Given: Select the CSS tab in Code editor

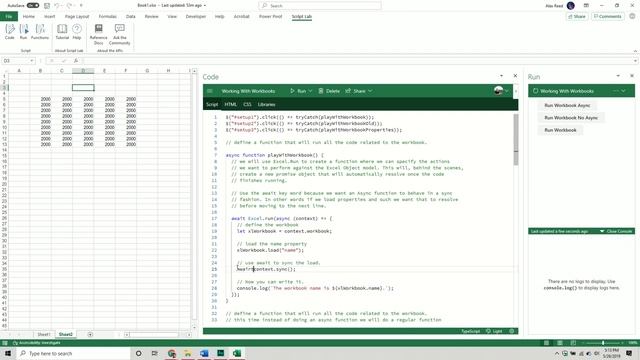Looking at the screenshot, I should pyautogui.click(x=247, y=104).
